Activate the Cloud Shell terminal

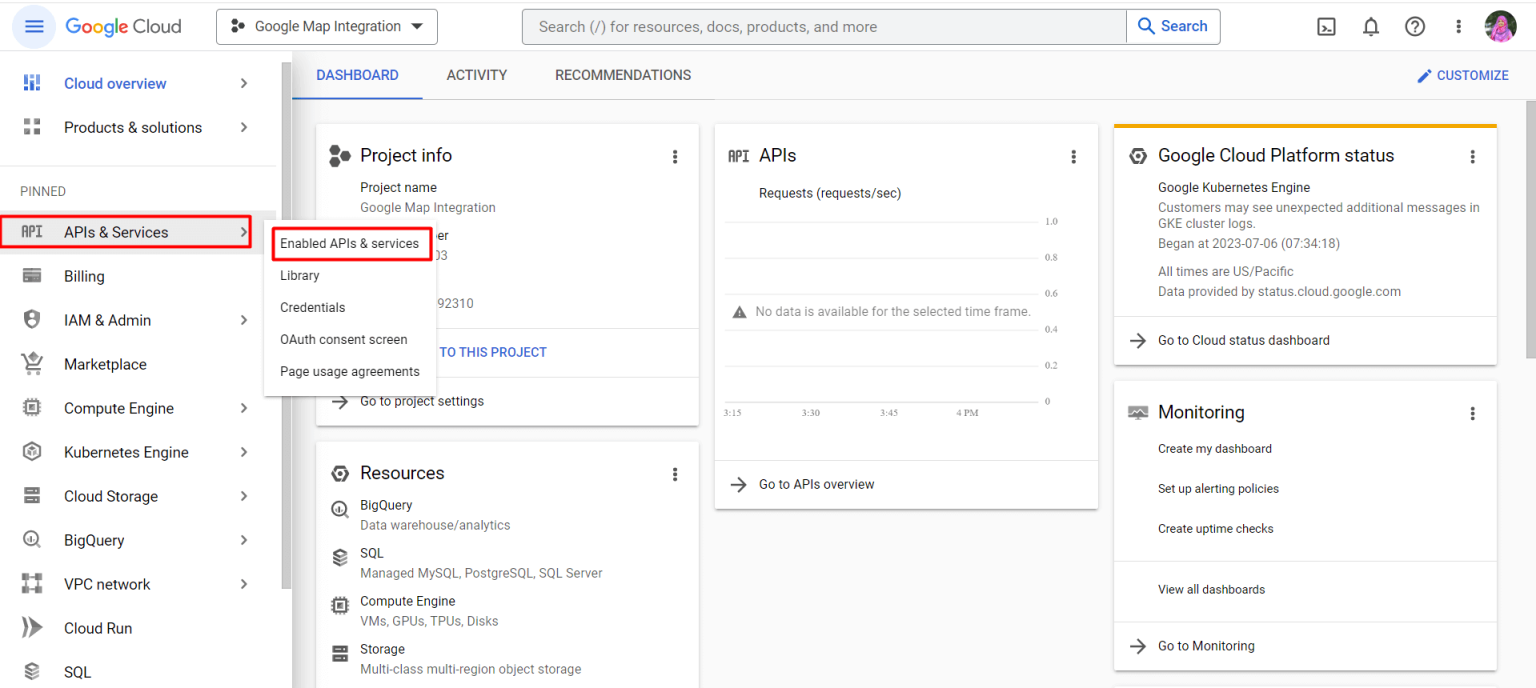pos(1326,26)
